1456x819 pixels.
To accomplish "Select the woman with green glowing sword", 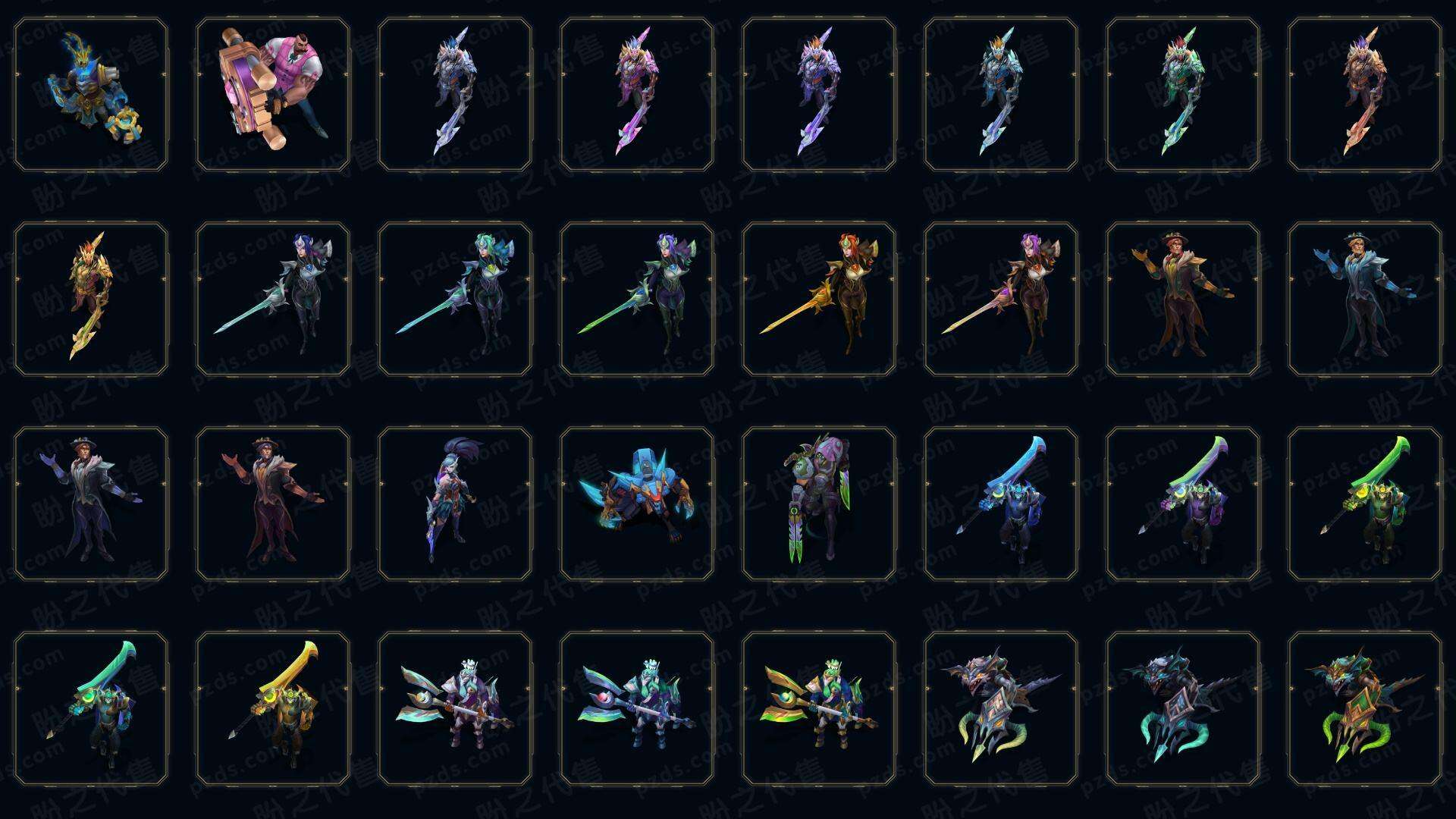I will [637, 299].
